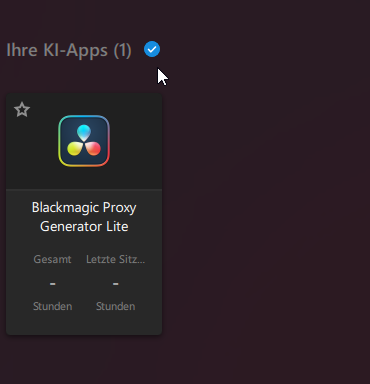
Task: Click the Stunden label under Letzte Sitz...
Action: pos(116,306)
